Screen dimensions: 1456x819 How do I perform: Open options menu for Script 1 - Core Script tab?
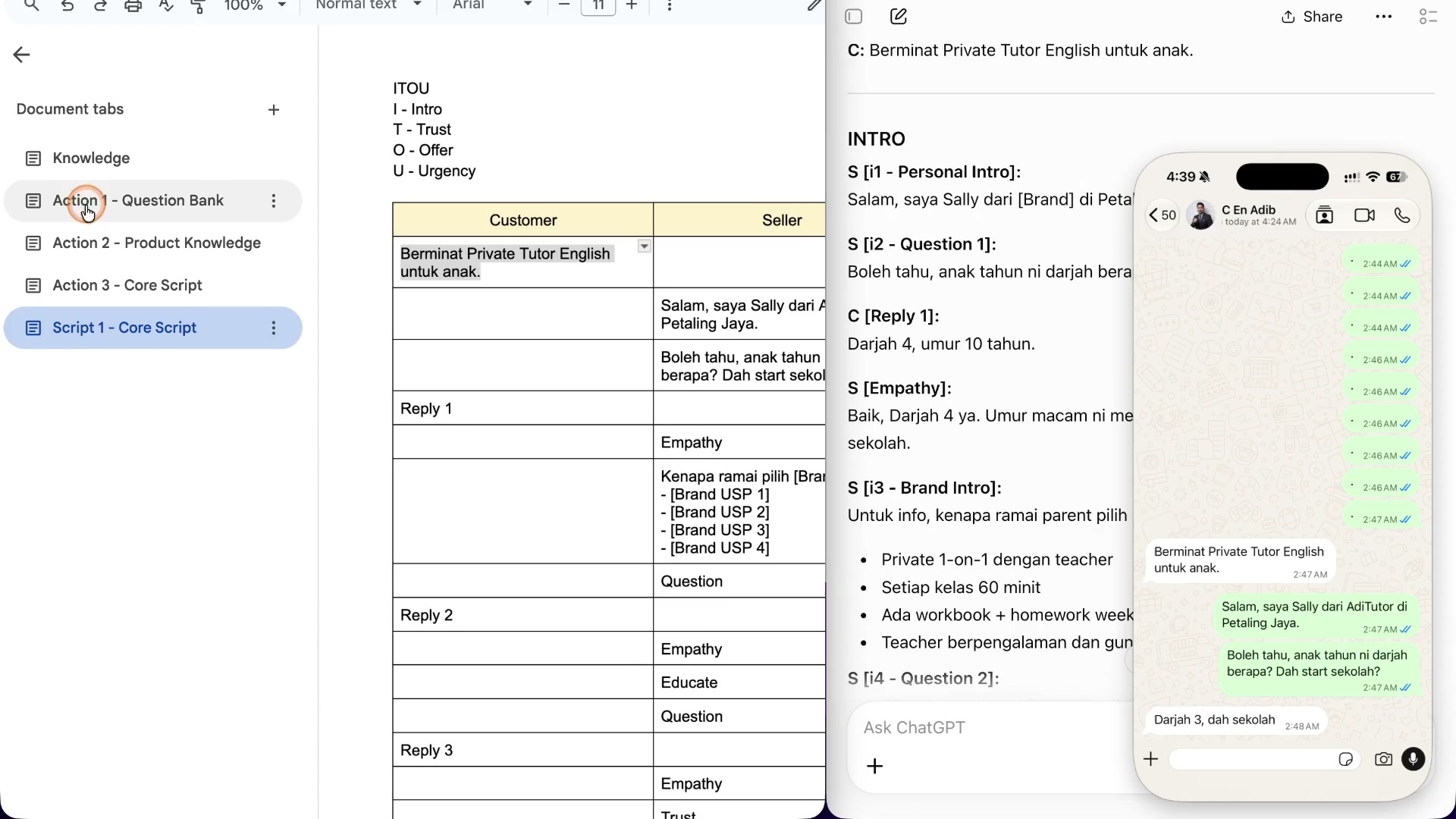tap(274, 328)
